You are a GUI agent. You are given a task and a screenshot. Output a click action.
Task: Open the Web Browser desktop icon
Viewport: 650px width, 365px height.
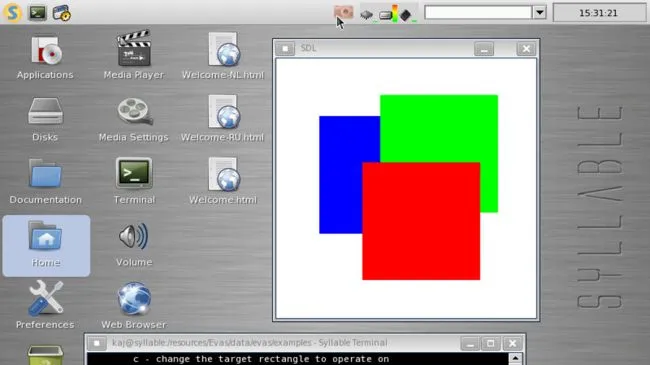tap(134, 306)
